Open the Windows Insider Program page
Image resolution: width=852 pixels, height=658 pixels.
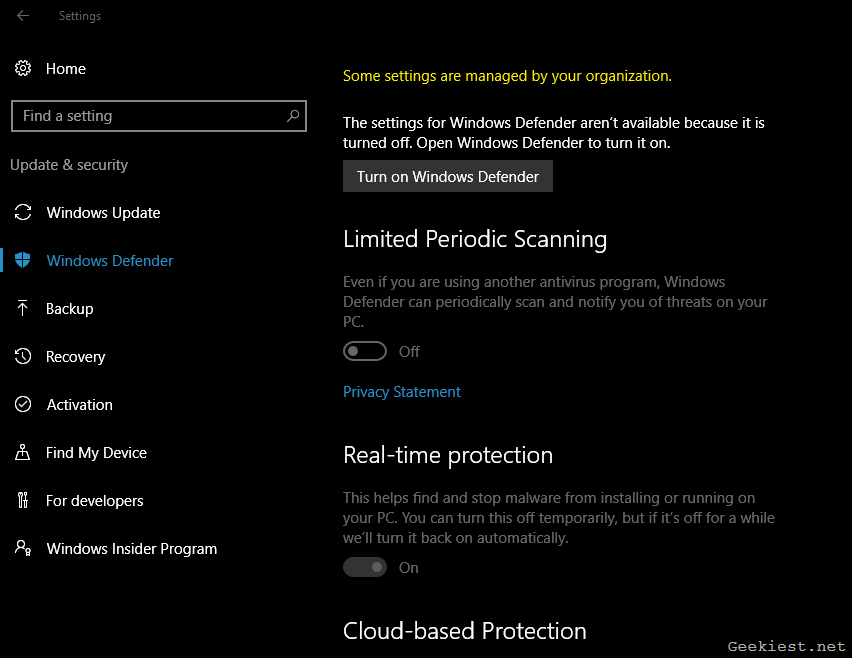(131, 549)
